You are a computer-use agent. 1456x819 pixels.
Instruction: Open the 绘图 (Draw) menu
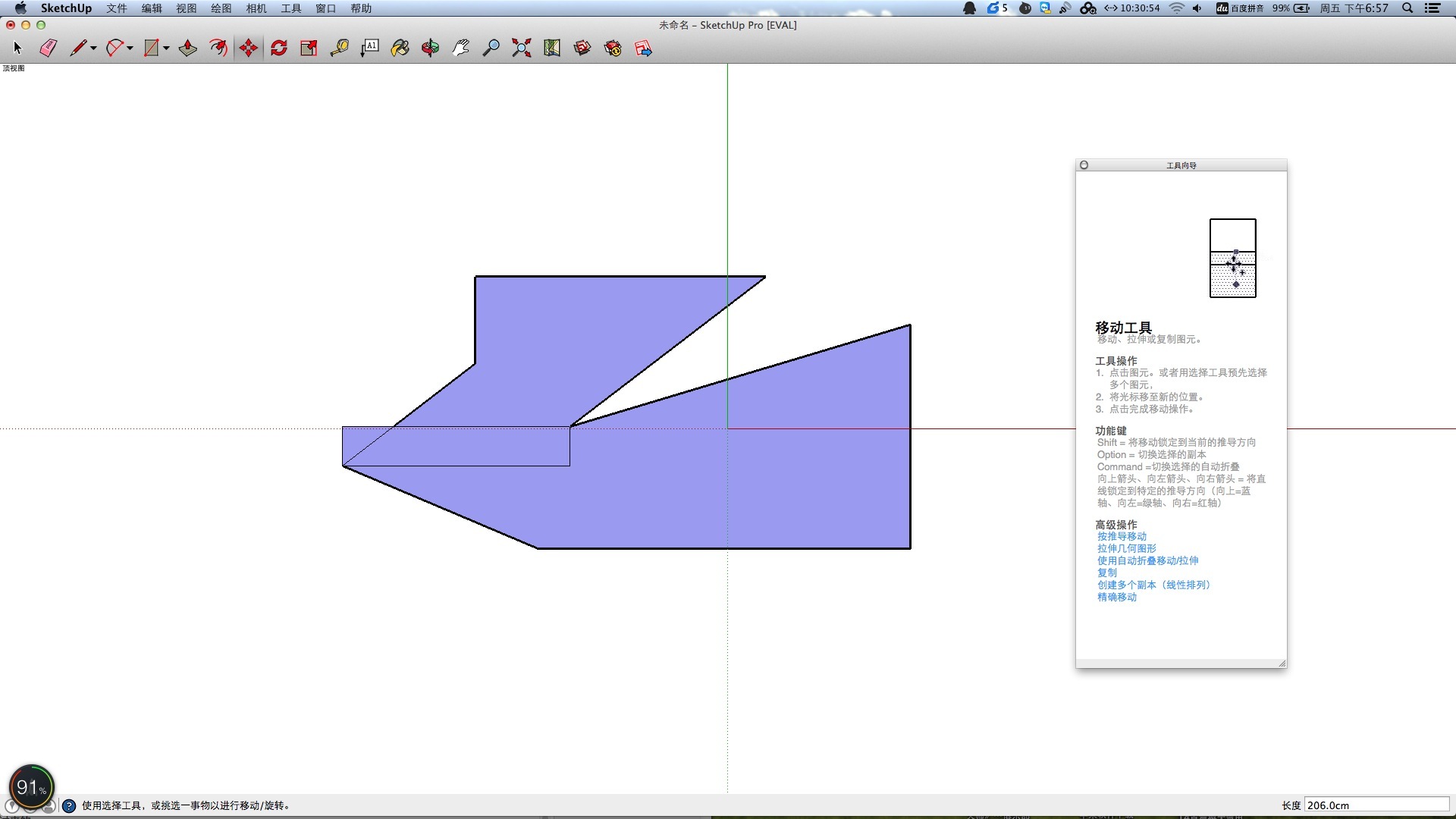221,8
